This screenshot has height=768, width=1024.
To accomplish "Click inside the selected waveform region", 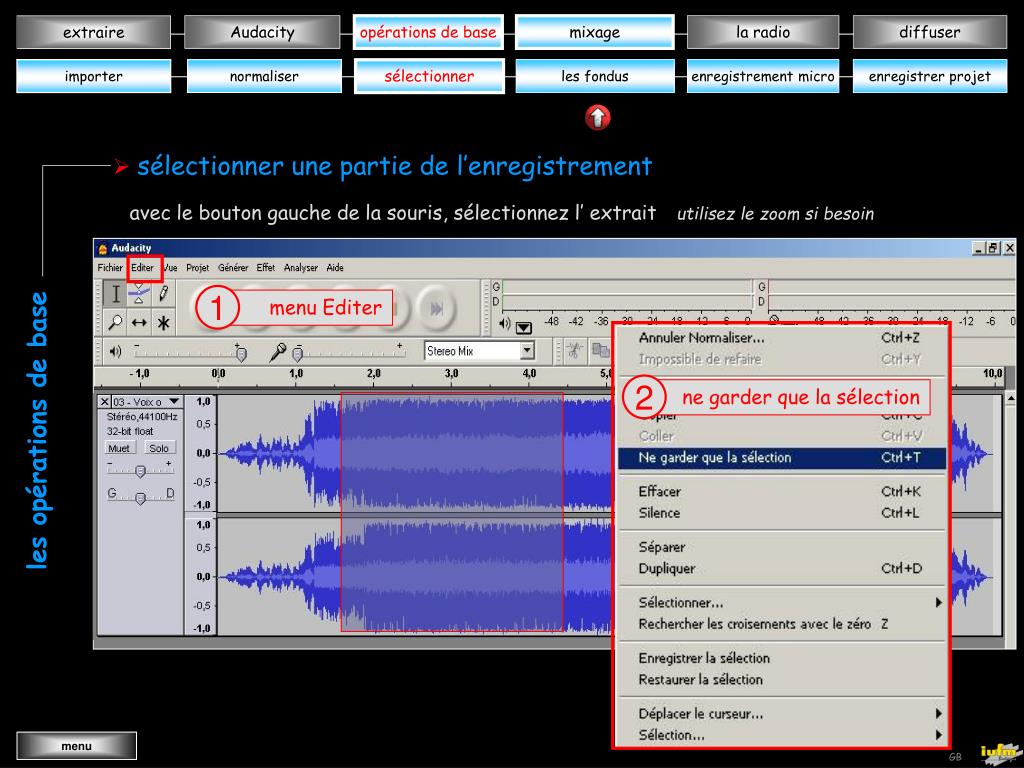I will click(452, 512).
